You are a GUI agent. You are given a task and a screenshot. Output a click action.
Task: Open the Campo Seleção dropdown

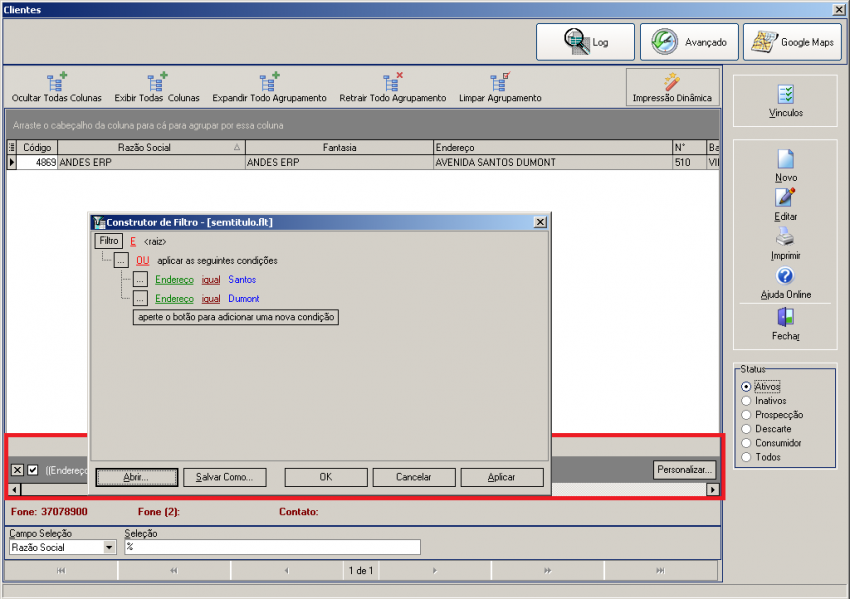(110, 548)
